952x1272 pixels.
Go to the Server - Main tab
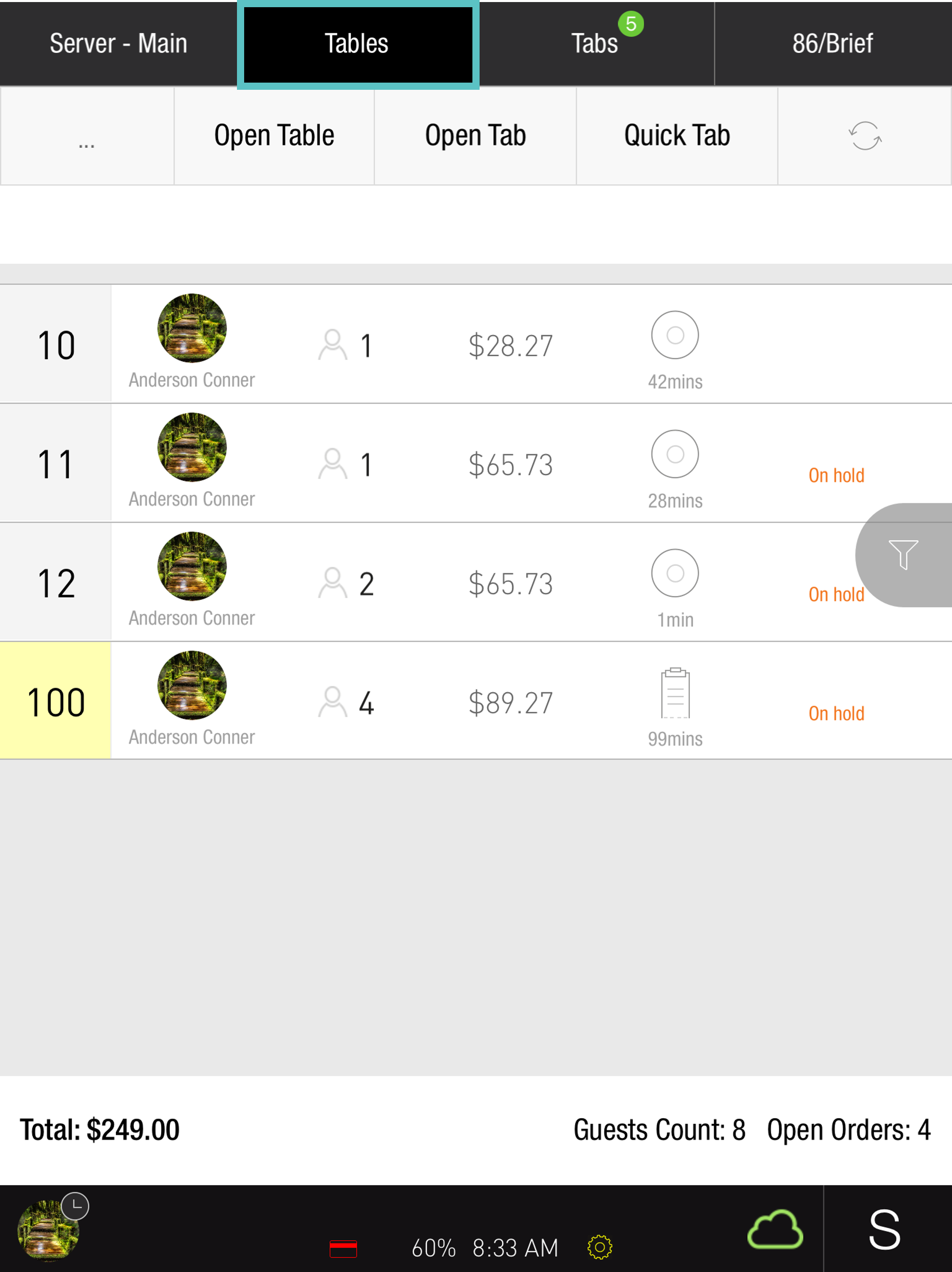(x=118, y=44)
